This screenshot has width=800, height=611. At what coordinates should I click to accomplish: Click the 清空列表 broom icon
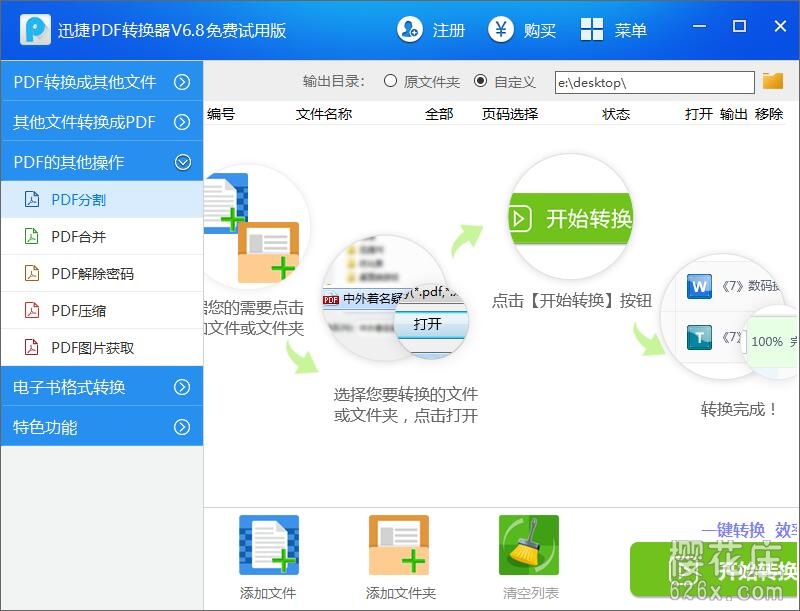click(x=529, y=545)
